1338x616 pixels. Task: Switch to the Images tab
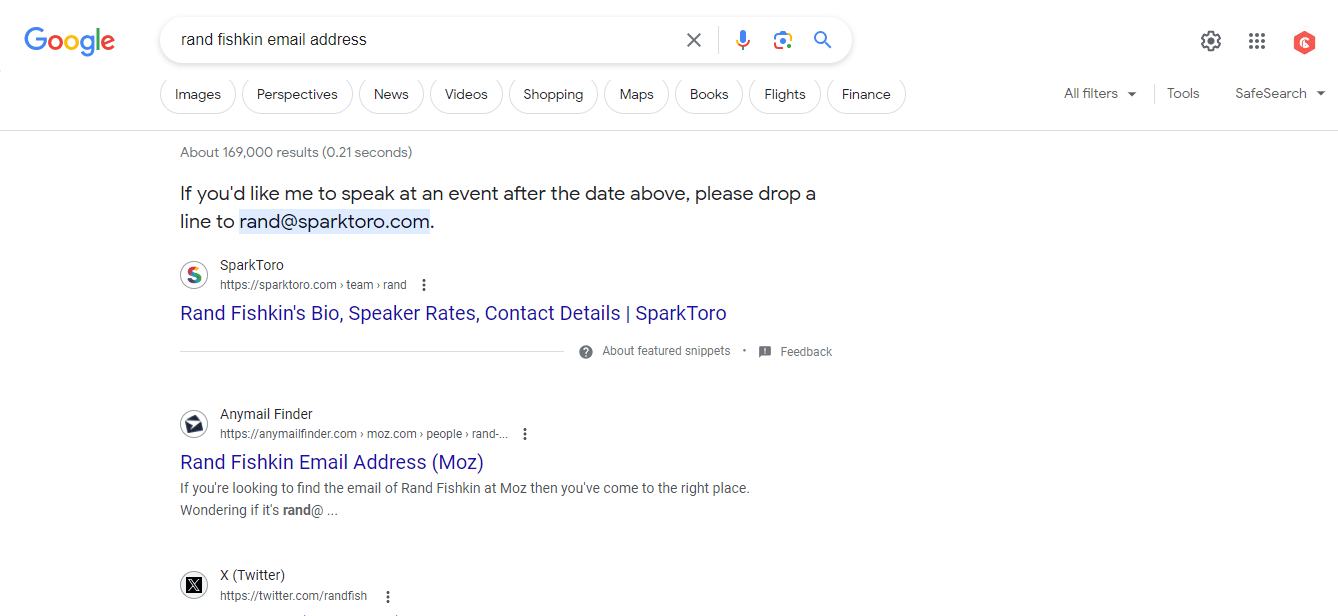tap(198, 95)
